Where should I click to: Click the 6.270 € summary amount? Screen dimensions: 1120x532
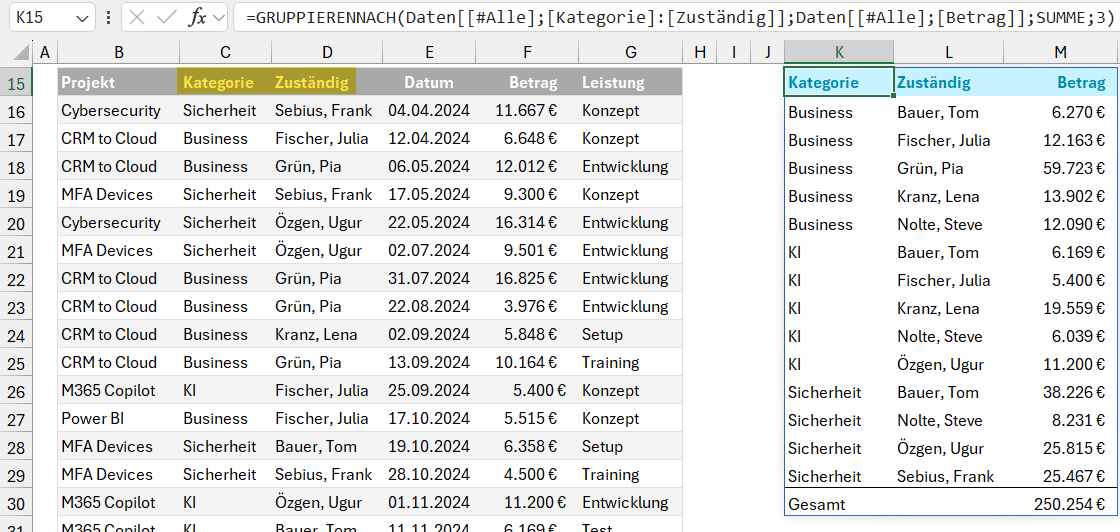pos(1061,113)
